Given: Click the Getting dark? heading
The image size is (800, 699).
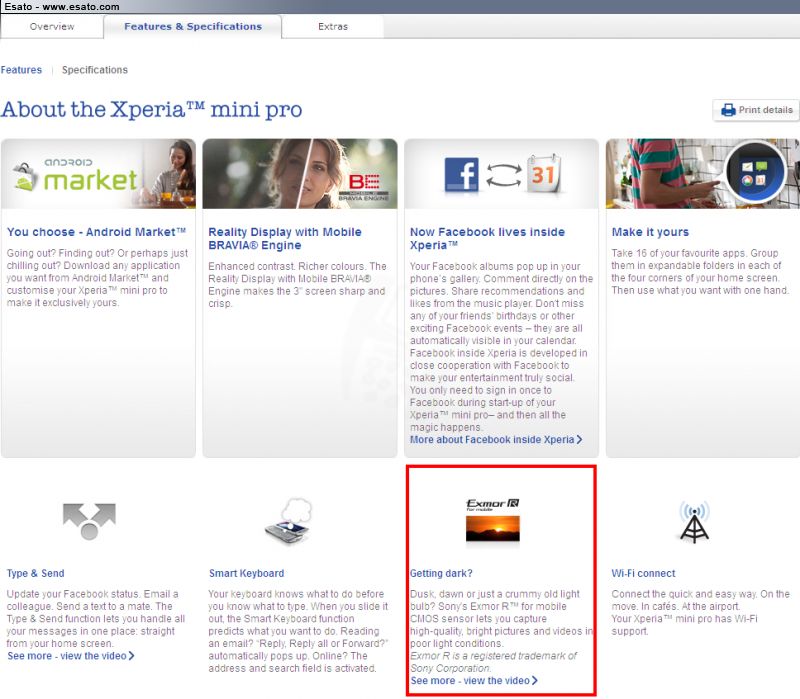Looking at the screenshot, I should pos(441,573).
